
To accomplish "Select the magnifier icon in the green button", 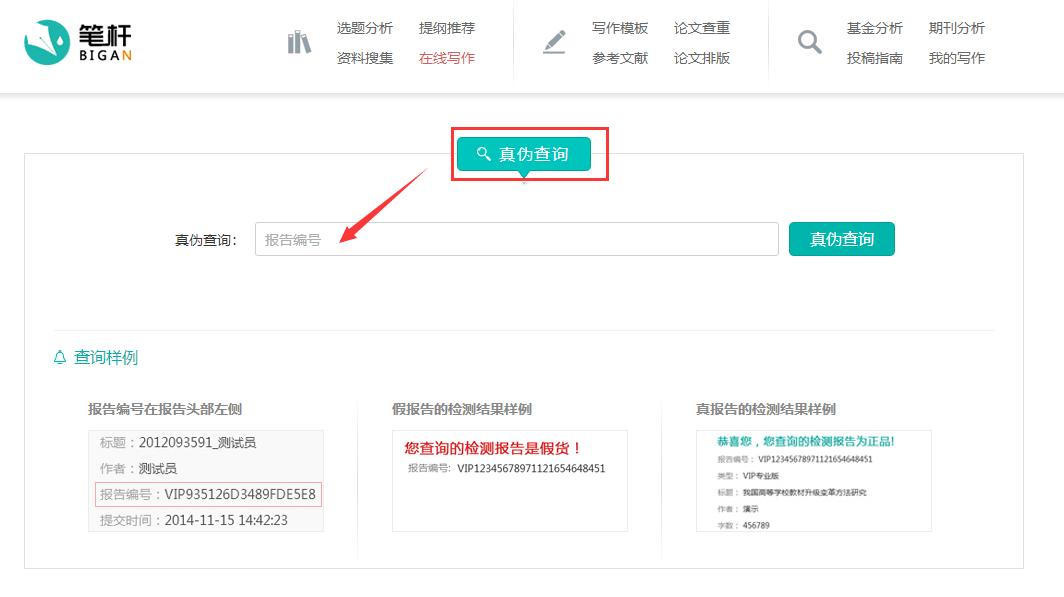I will (482, 154).
